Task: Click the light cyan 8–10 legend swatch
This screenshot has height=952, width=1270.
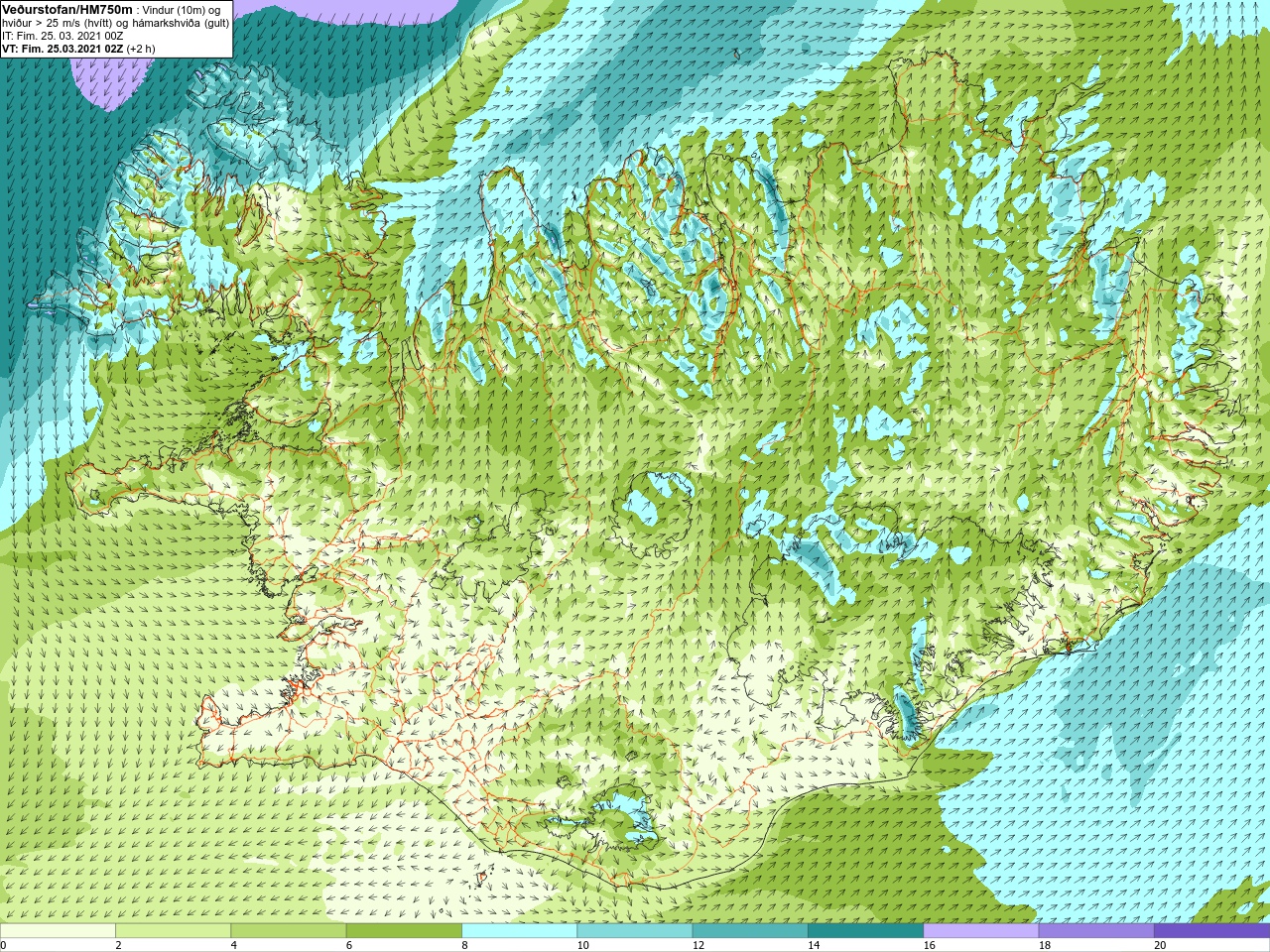Action: (x=519, y=931)
